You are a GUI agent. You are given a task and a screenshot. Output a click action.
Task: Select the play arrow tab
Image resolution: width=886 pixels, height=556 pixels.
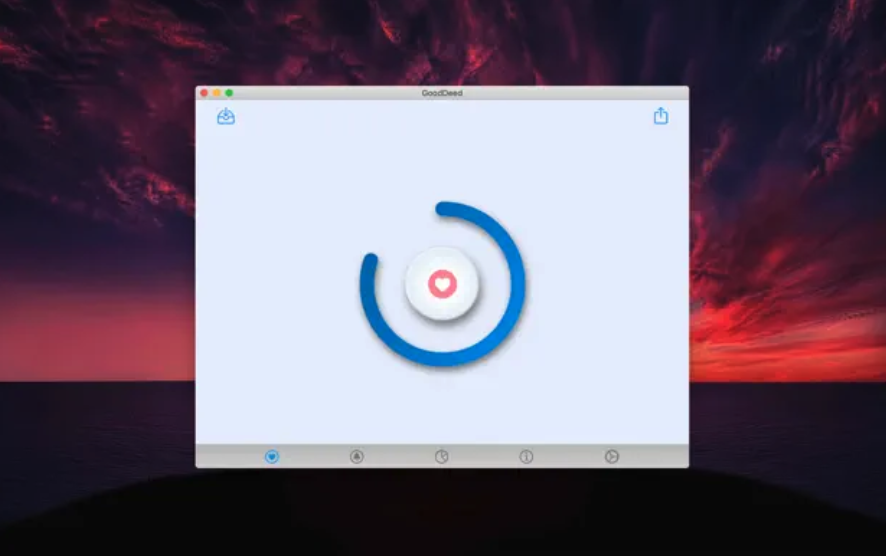click(611, 457)
